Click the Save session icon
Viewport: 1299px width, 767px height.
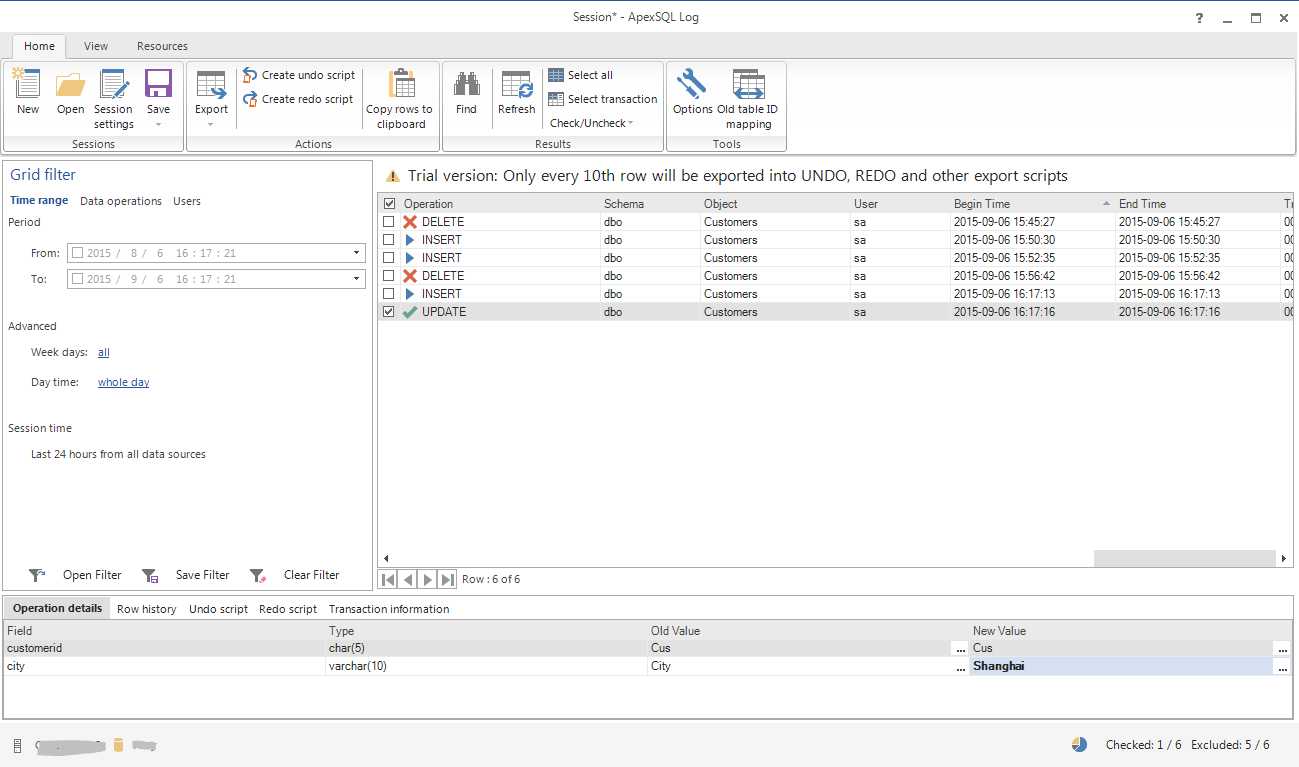point(158,84)
